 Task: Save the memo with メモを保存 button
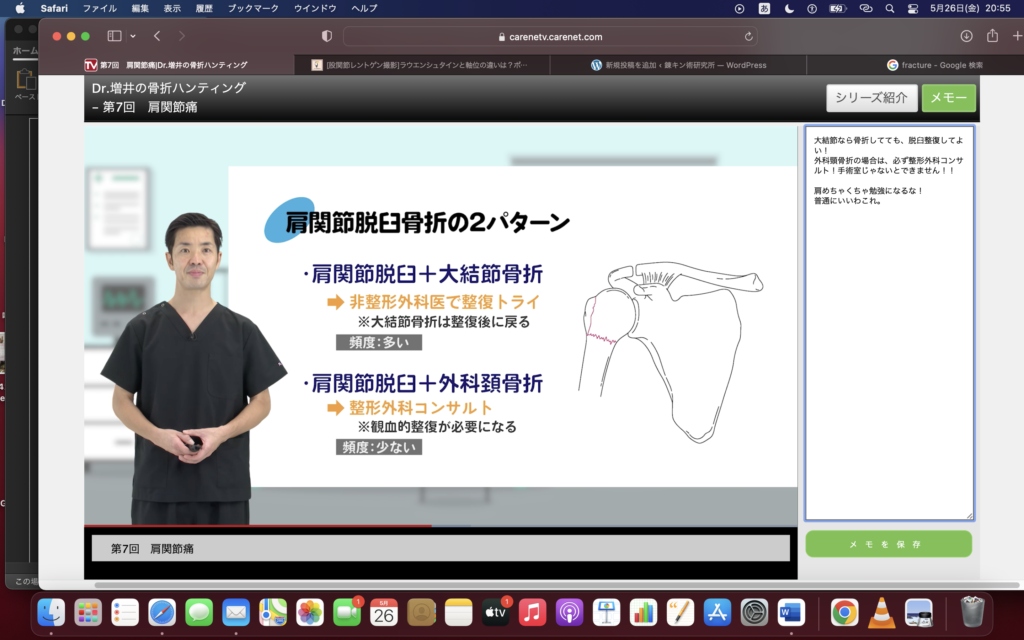[888, 544]
